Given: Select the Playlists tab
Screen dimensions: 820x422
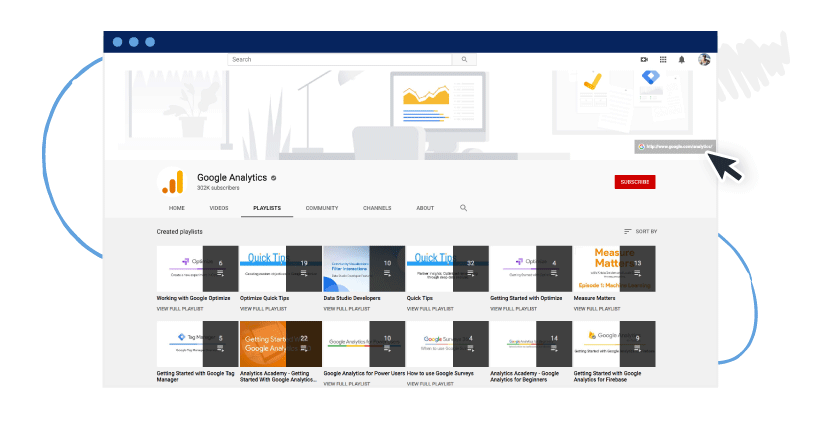Looking at the screenshot, I should point(267,208).
